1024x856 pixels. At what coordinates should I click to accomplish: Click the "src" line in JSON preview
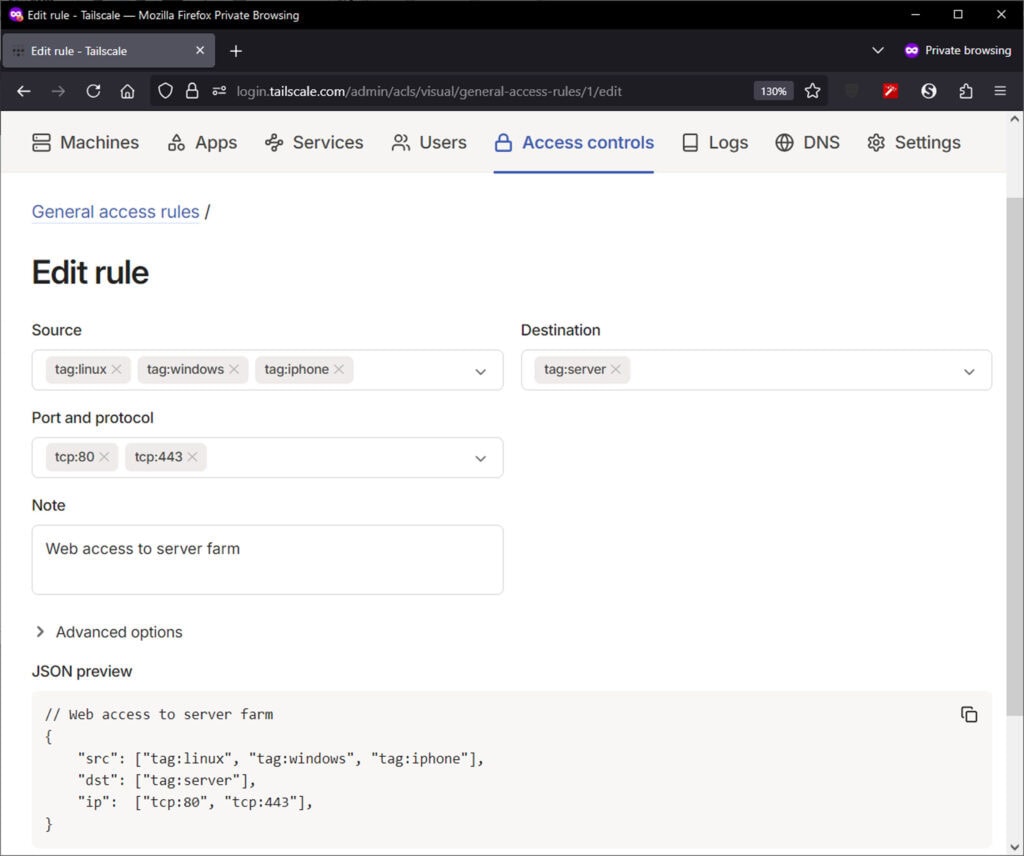click(280, 758)
